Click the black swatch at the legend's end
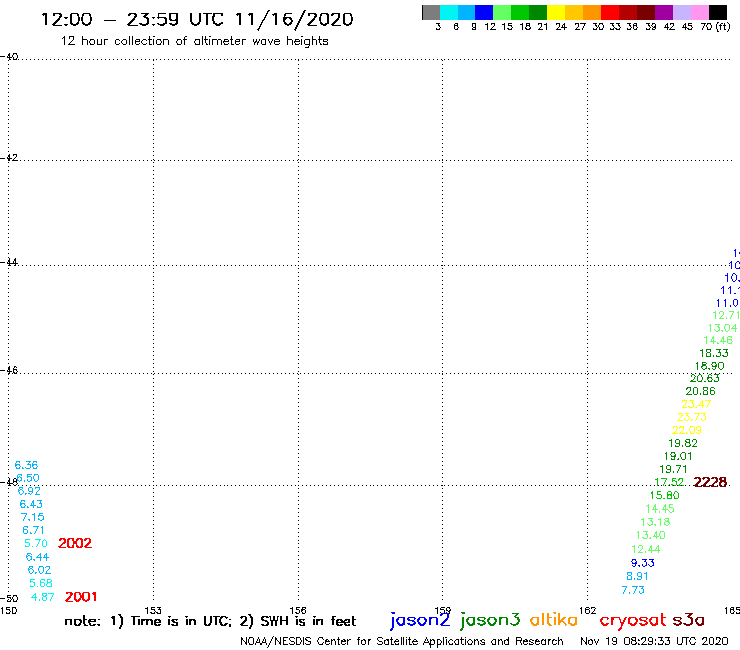Screen dimensions: 740x650 click(x=717, y=12)
